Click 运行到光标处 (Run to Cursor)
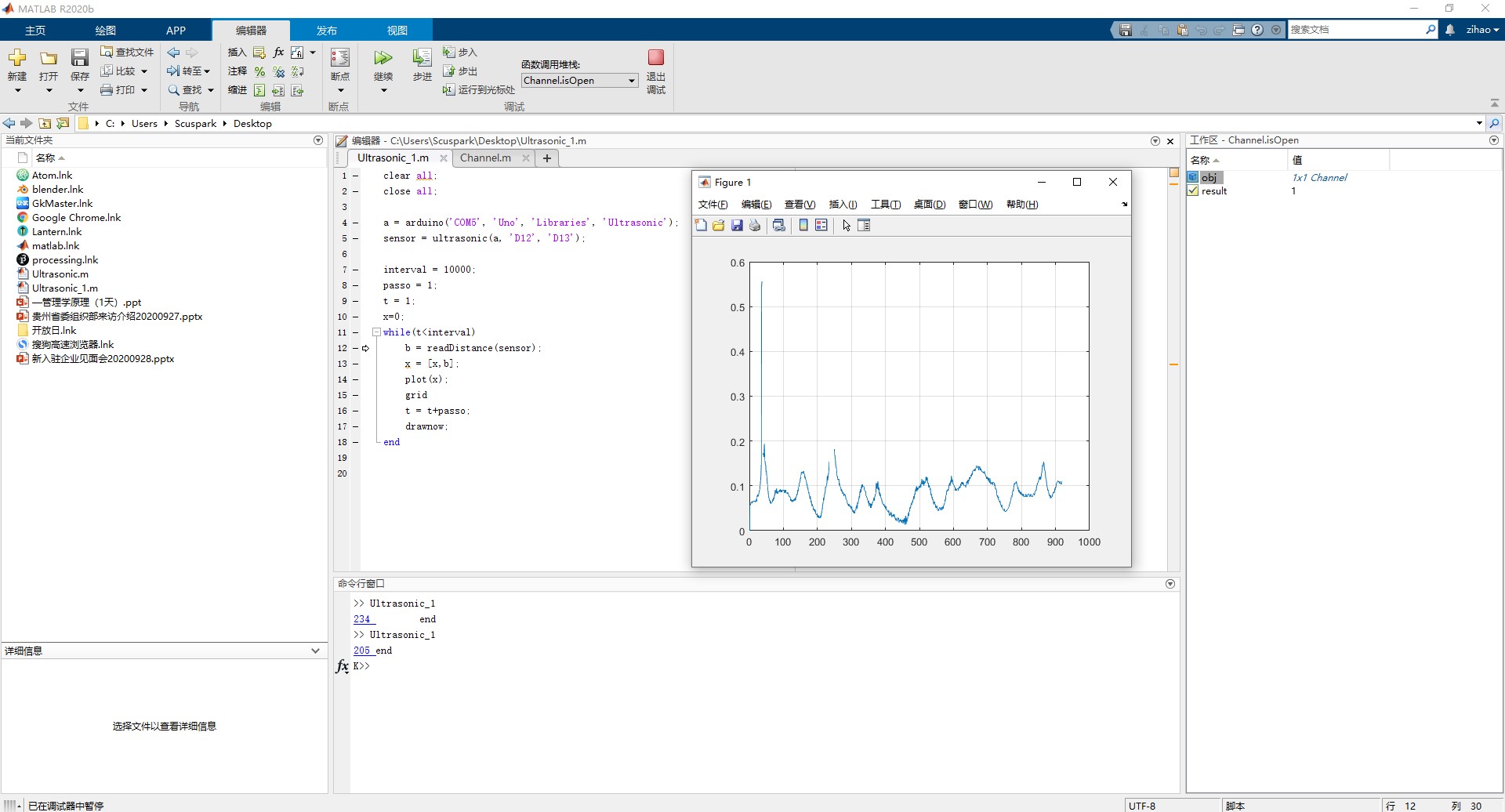This screenshot has height=812, width=1505. (x=479, y=89)
